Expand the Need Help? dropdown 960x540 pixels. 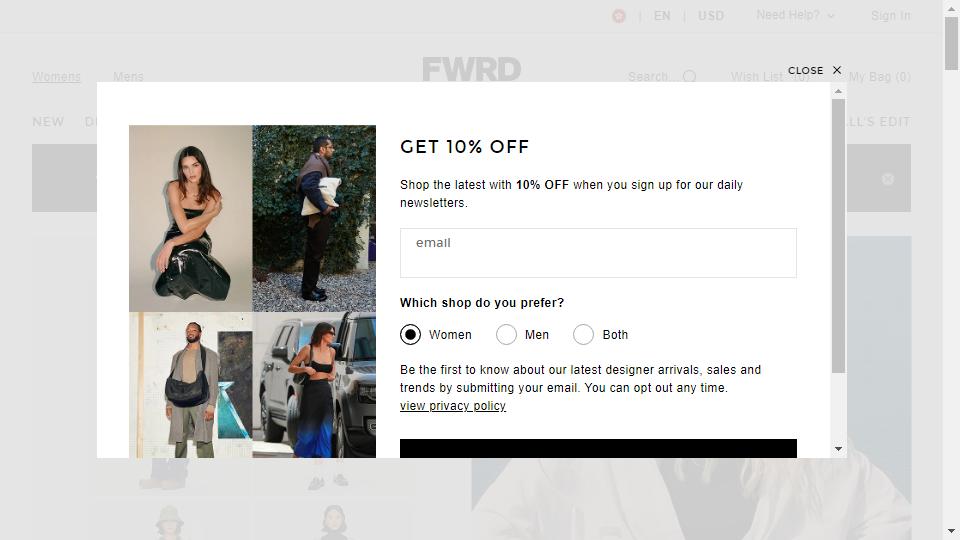coord(795,15)
